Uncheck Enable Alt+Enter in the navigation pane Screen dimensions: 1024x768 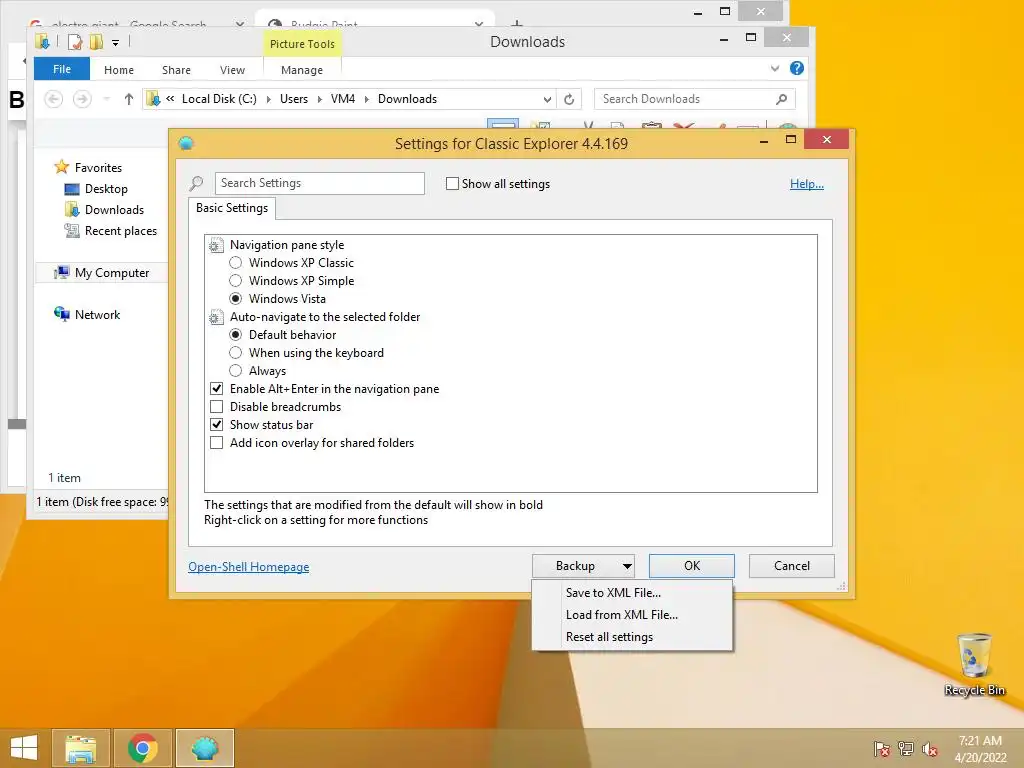point(217,389)
